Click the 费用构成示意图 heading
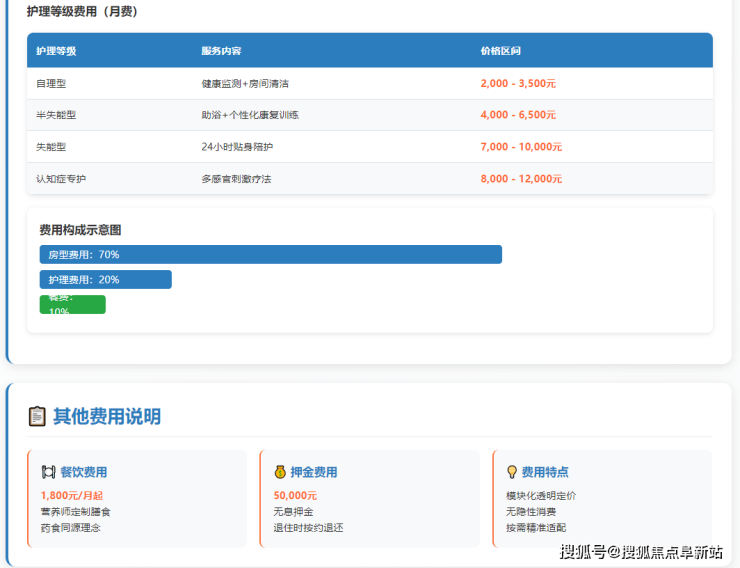 (x=80, y=230)
